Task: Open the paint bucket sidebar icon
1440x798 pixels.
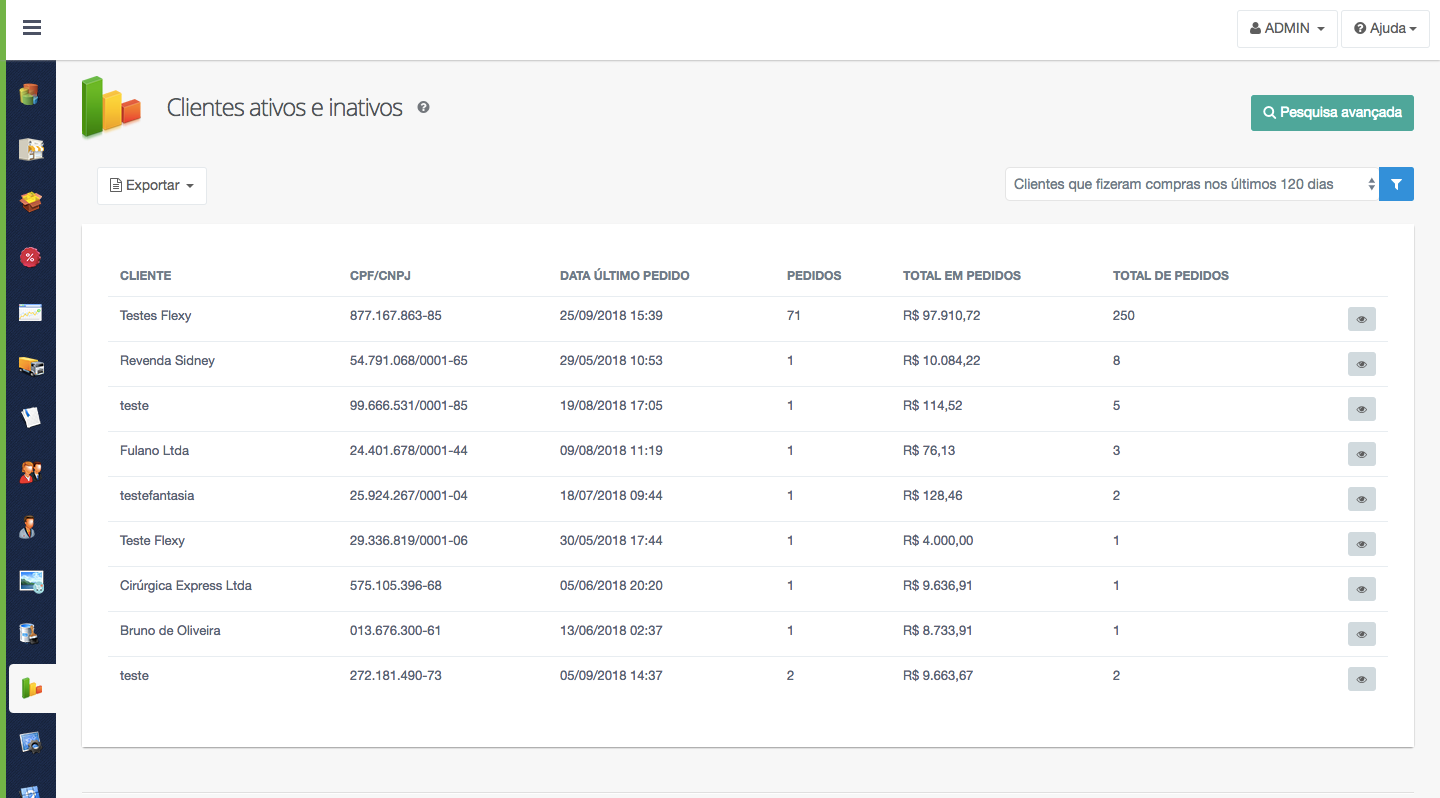Action: 31,634
